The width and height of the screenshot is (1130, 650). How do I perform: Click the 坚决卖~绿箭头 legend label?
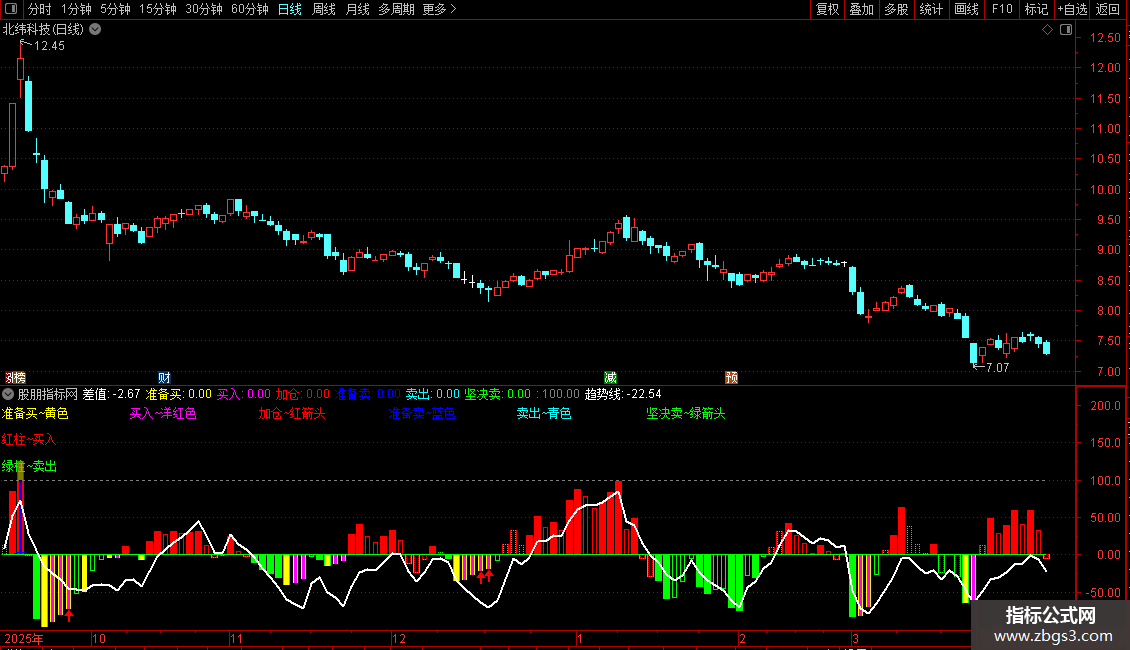coord(685,414)
